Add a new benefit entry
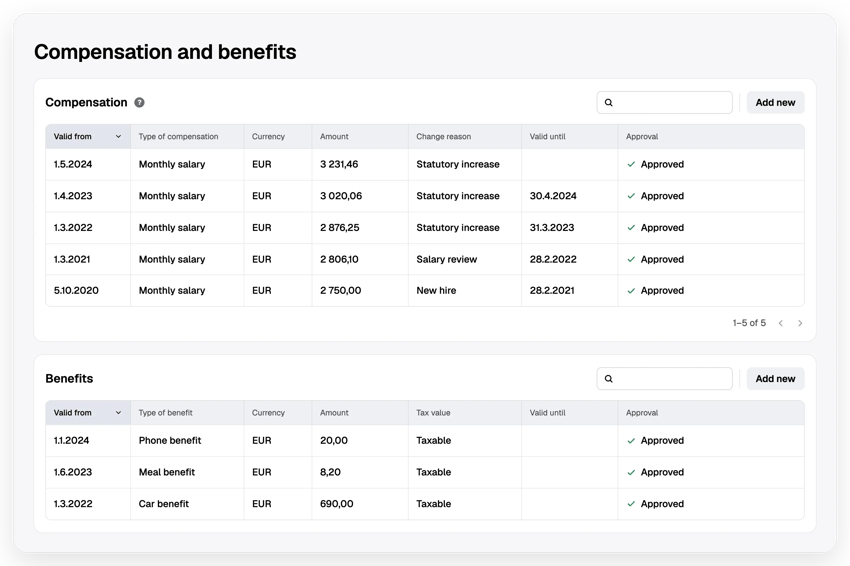This screenshot has height=566, width=850. (775, 379)
